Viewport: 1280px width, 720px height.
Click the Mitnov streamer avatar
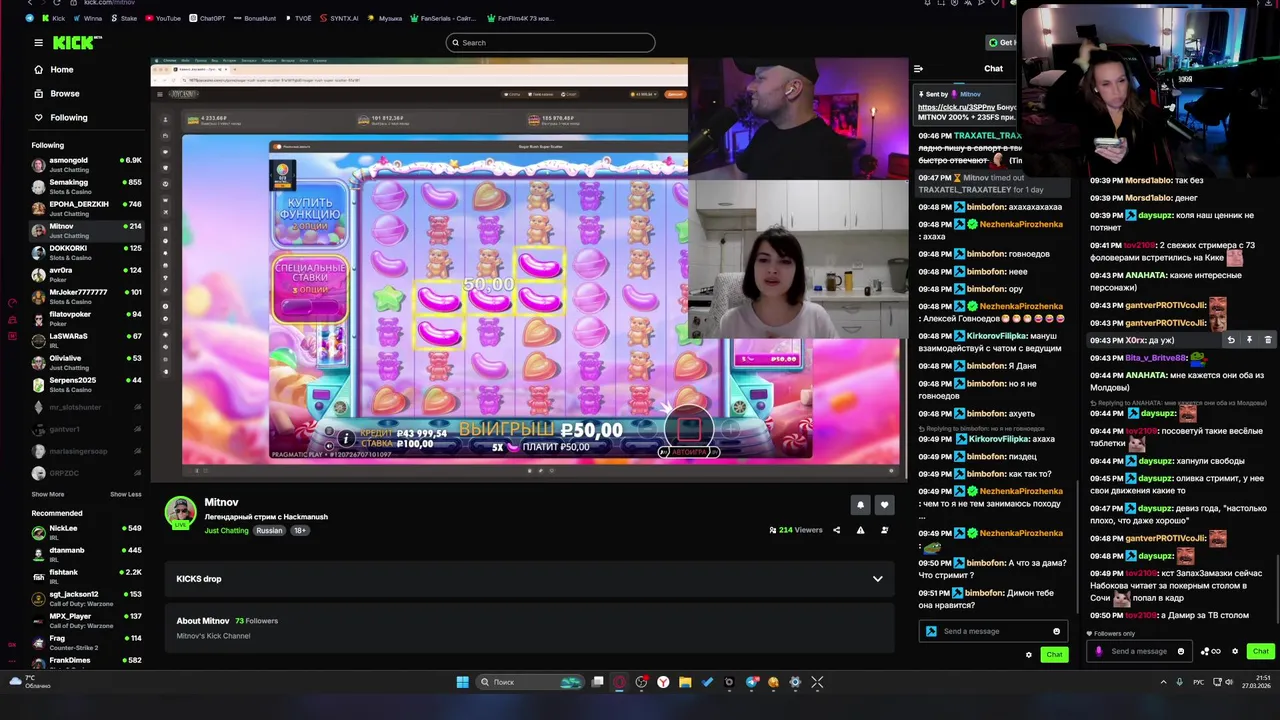coord(180,511)
